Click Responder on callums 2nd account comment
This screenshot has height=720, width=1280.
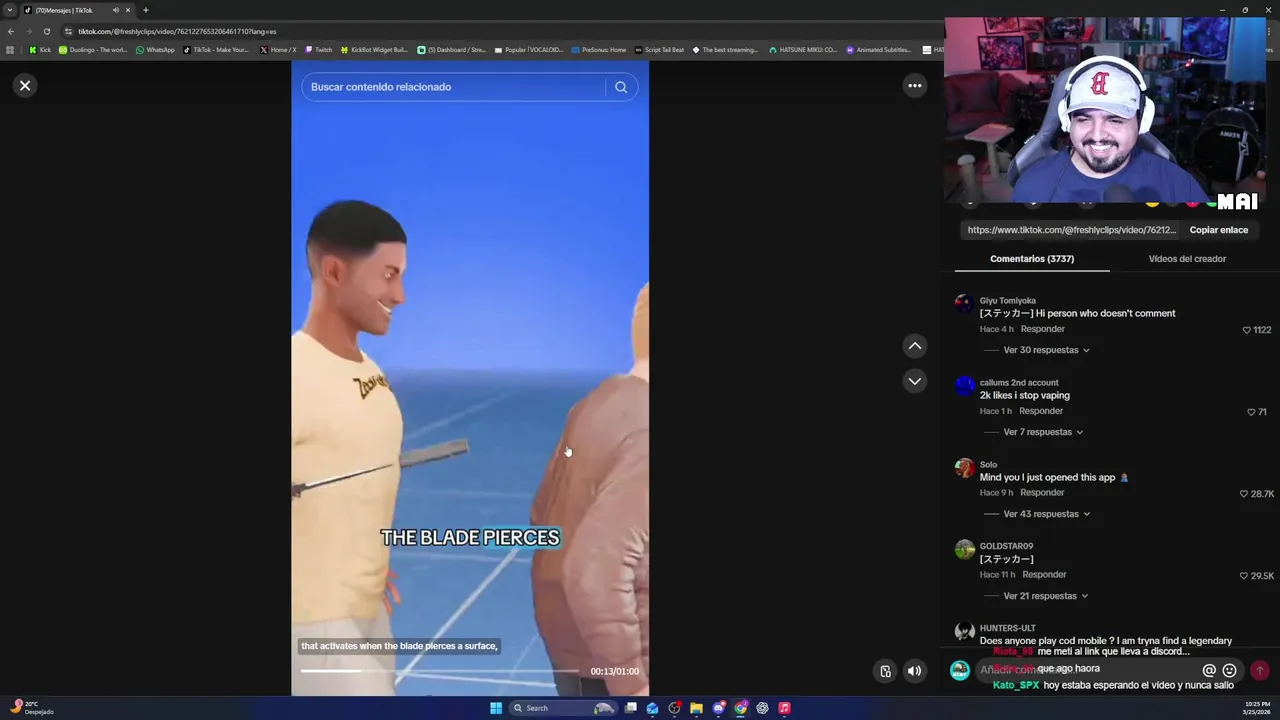click(1041, 411)
